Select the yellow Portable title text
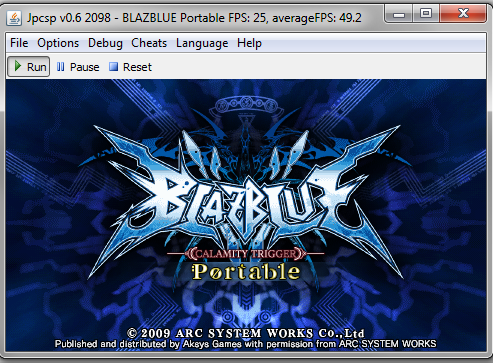 246,272
